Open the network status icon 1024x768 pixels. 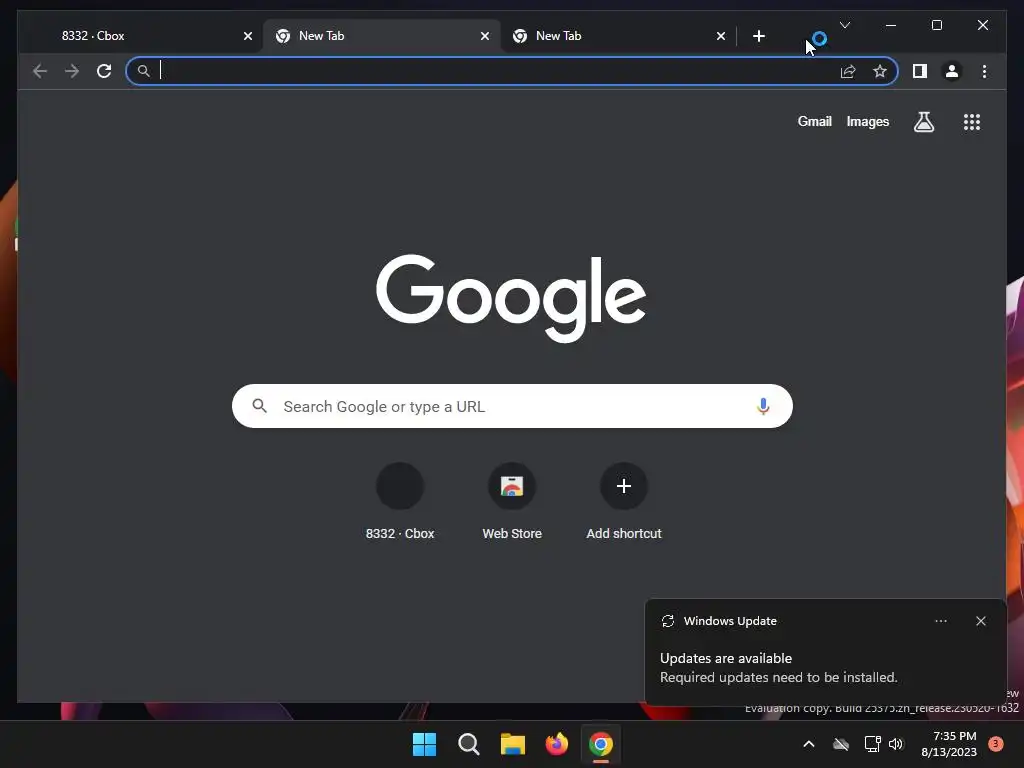click(872, 744)
